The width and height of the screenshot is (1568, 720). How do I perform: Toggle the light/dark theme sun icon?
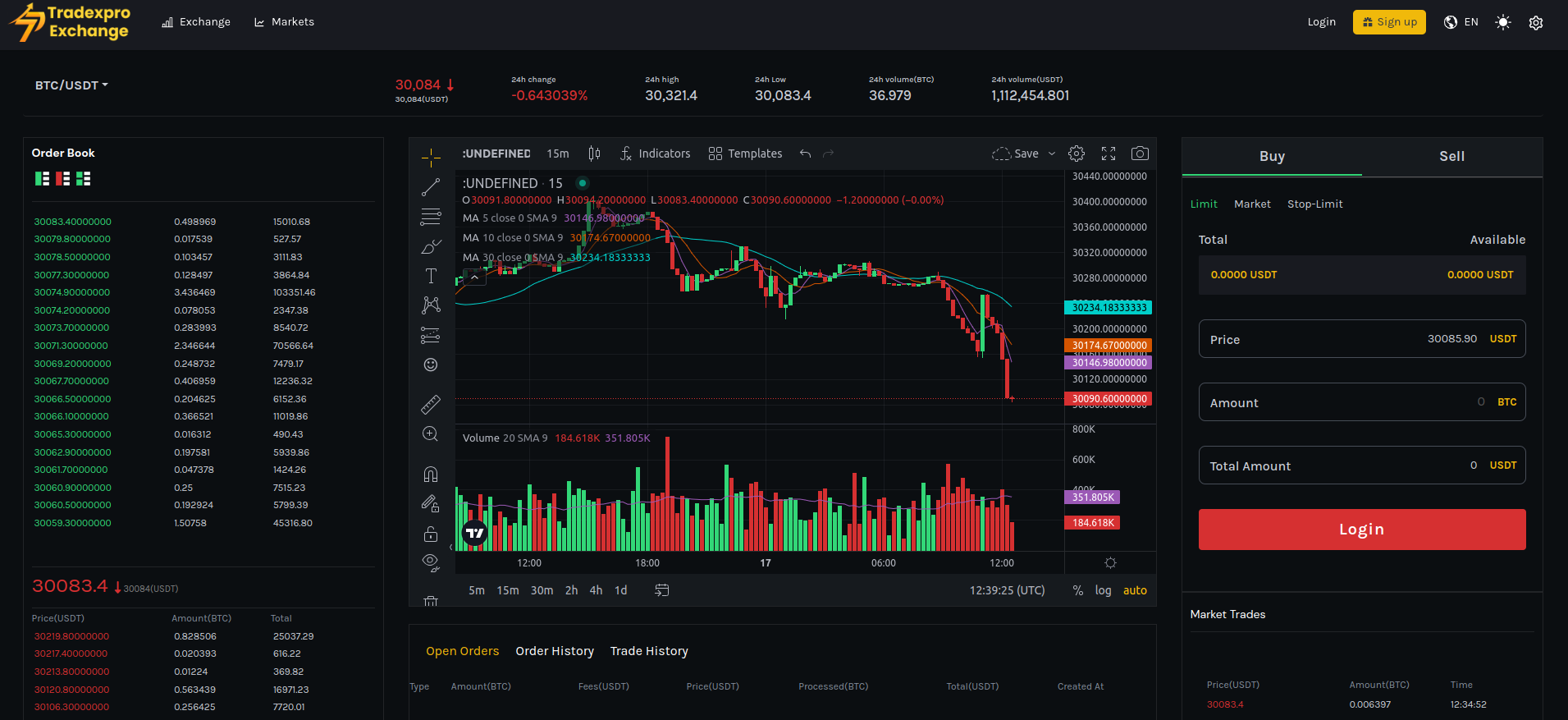tap(1503, 22)
